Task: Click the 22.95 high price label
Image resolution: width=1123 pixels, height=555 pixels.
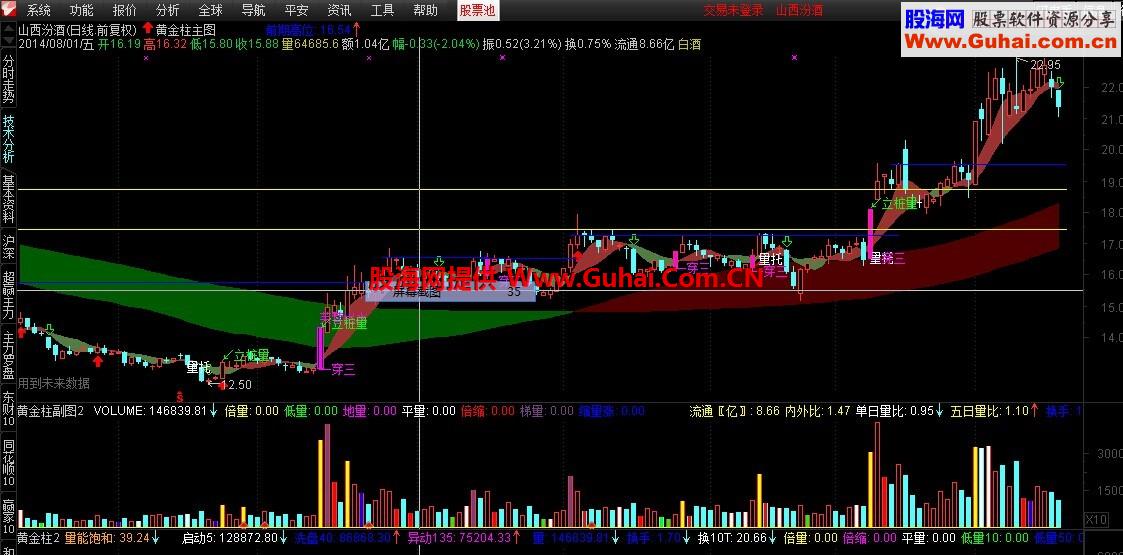Action: pyautogui.click(x=1045, y=65)
